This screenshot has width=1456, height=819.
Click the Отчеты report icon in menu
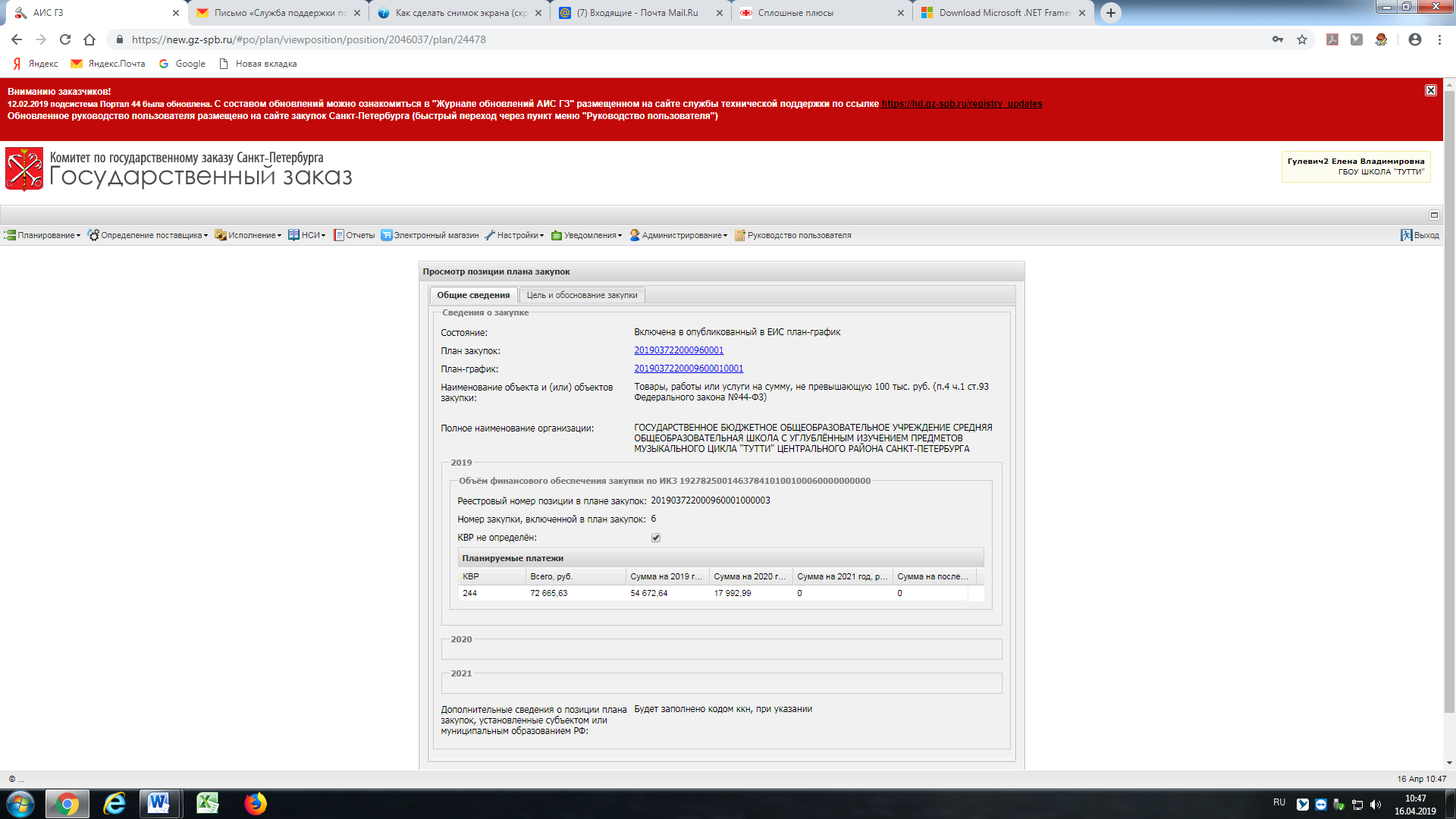click(339, 235)
